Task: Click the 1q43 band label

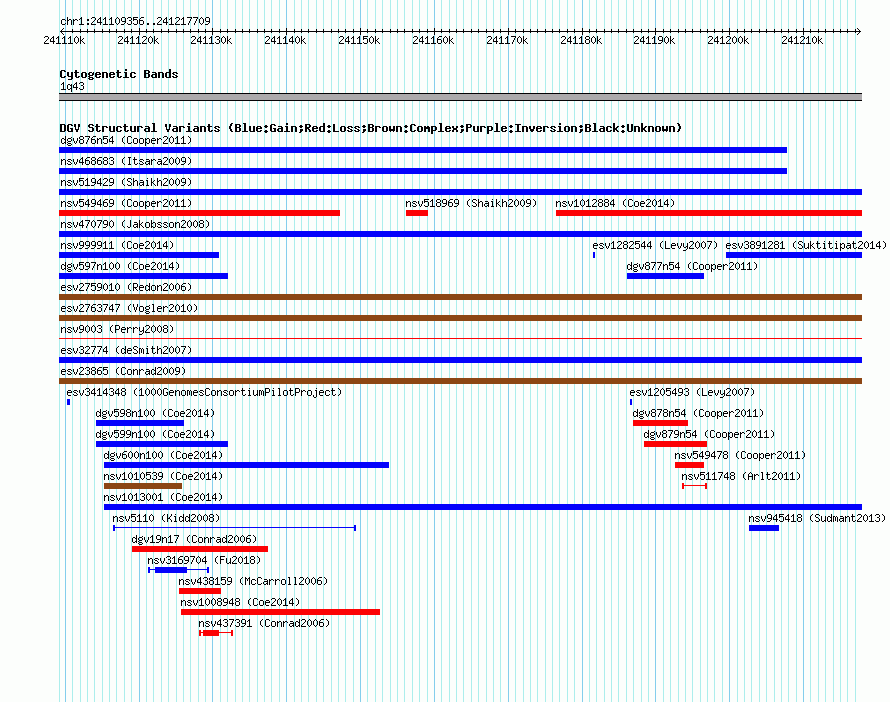Action: tap(72, 86)
